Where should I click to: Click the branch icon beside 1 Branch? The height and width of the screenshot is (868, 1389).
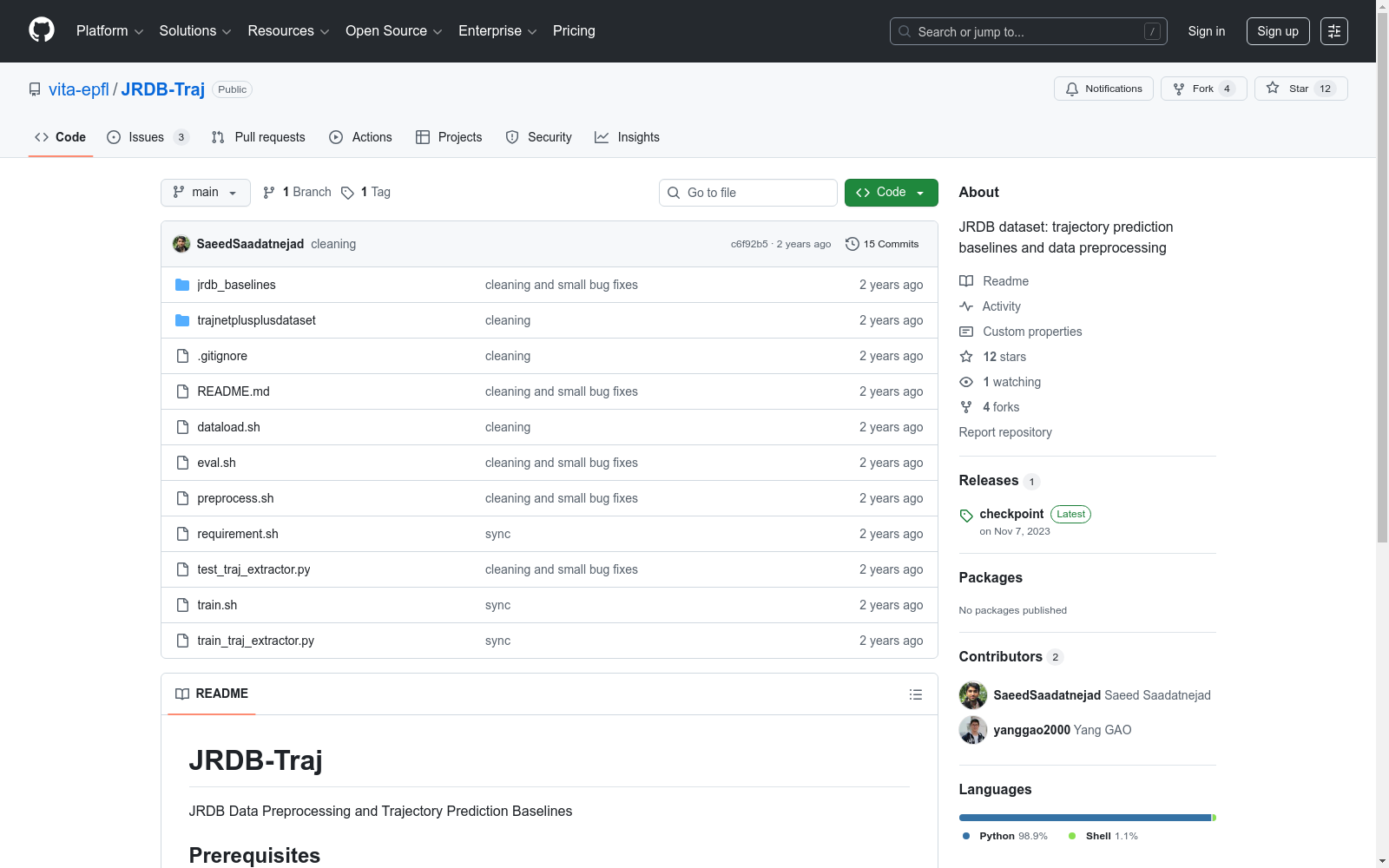coord(269,193)
